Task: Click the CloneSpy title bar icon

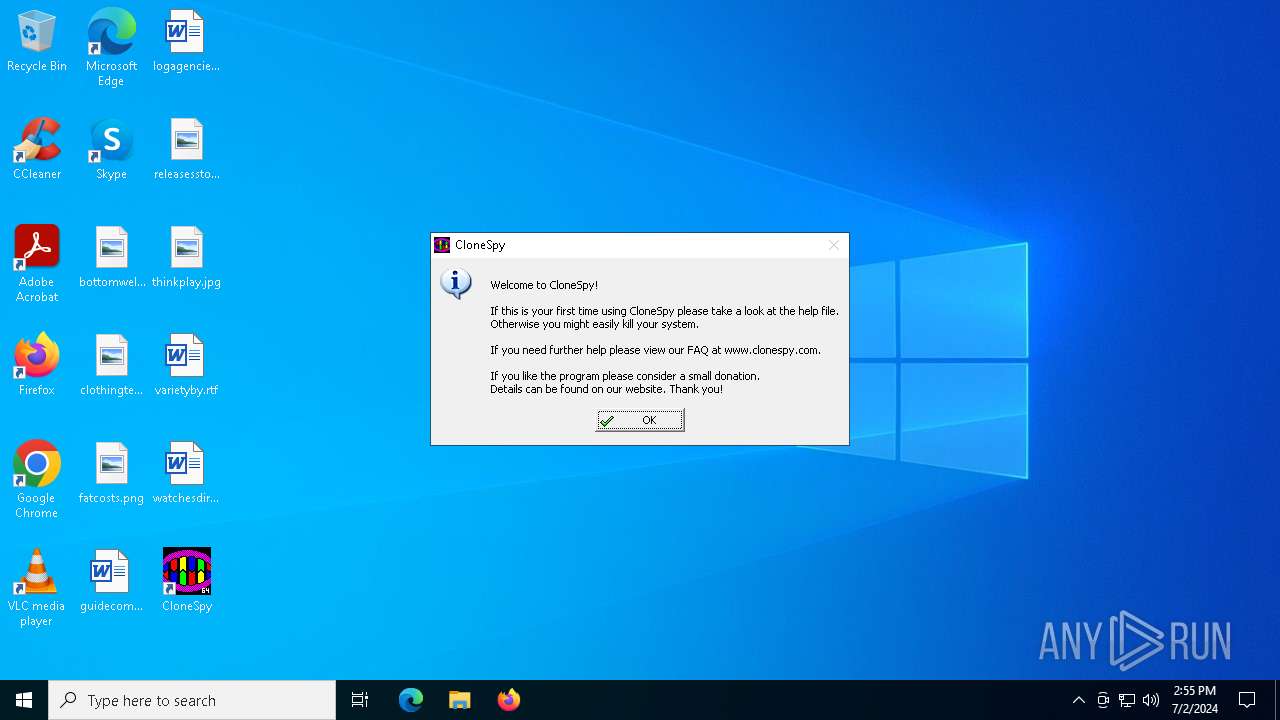Action: click(442, 245)
